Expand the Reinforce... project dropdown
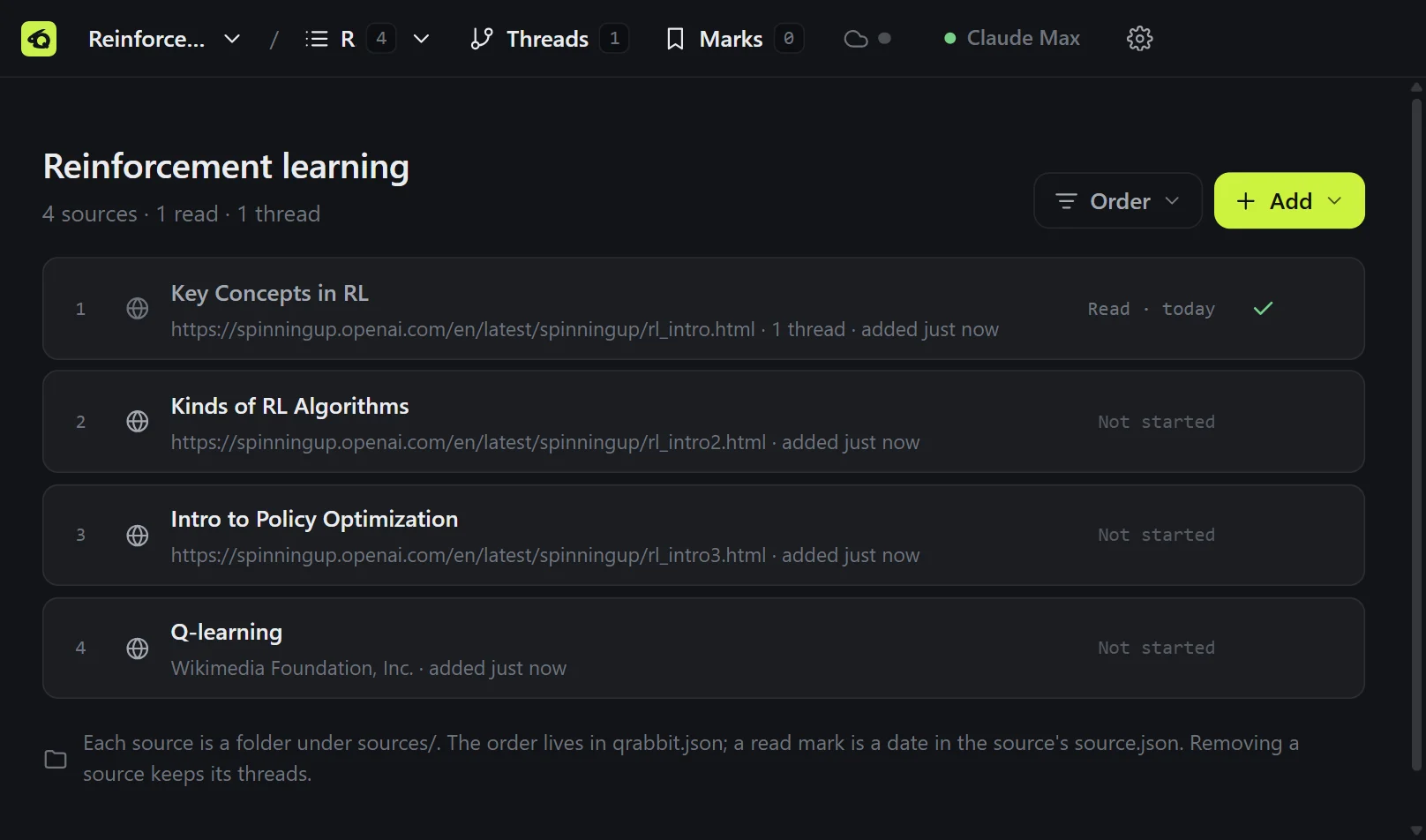Screen dimensions: 1426x840 164,39
